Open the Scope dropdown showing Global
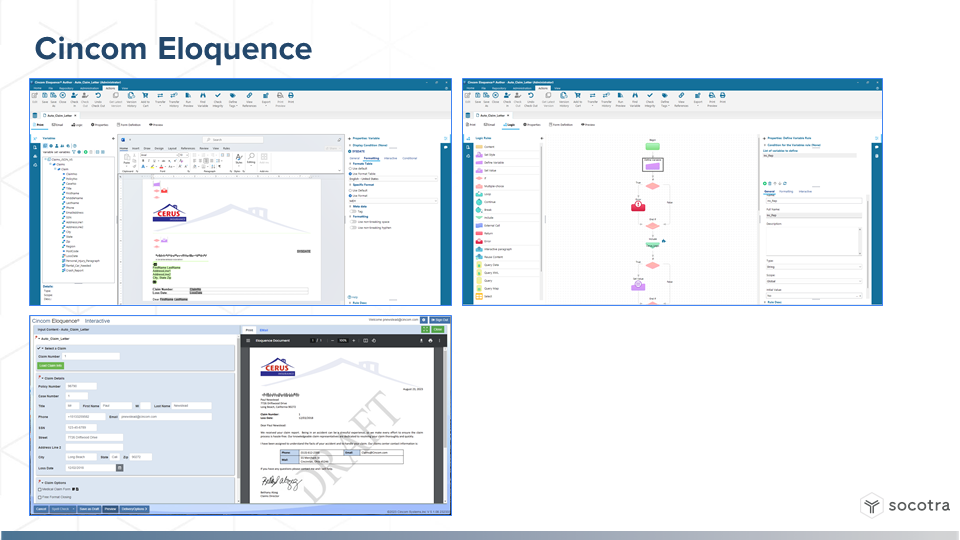 click(x=814, y=281)
